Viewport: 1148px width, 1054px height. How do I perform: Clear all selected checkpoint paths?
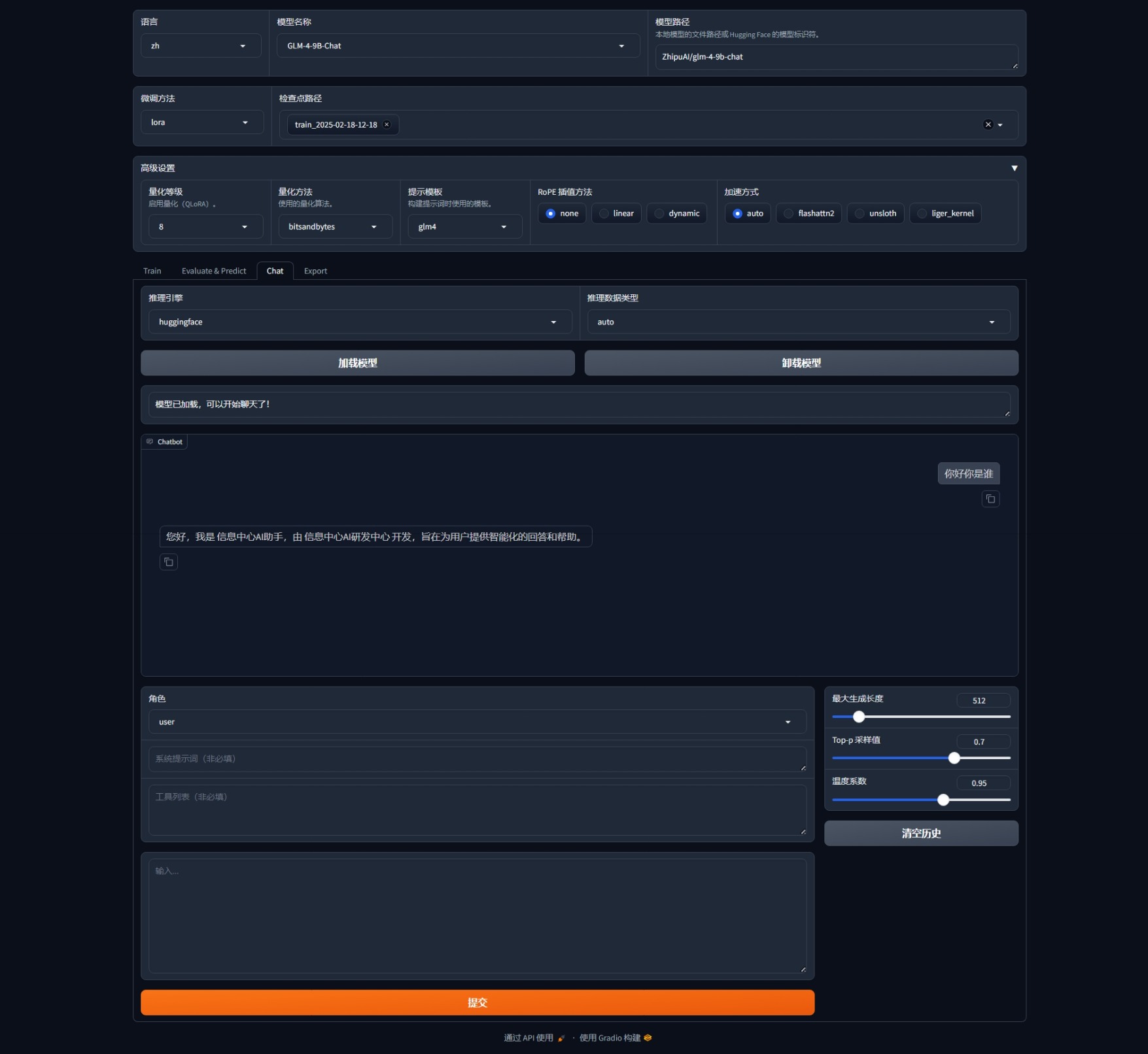[988, 125]
